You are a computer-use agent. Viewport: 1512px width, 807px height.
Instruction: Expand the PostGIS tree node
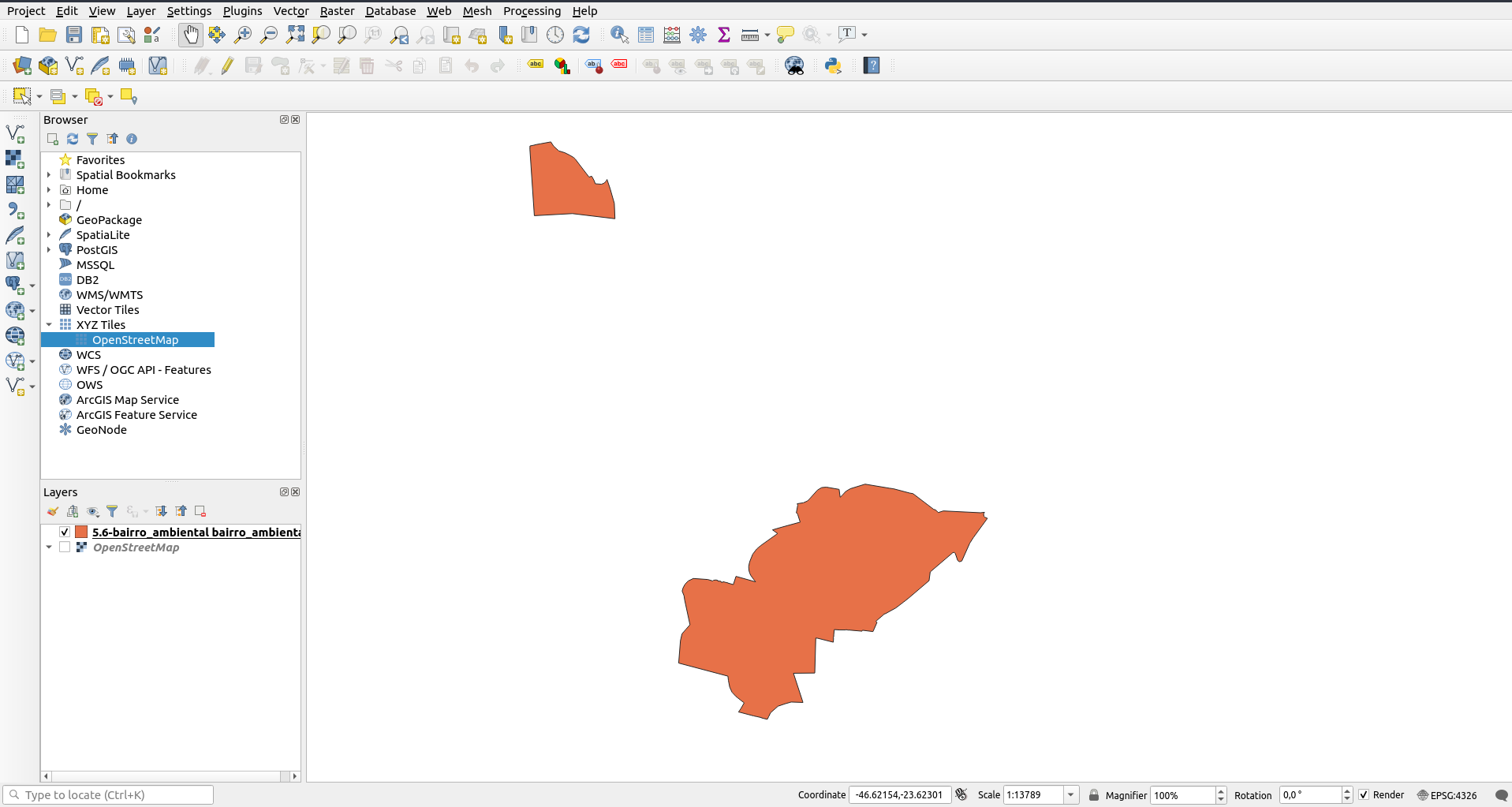tap(49, 250)
